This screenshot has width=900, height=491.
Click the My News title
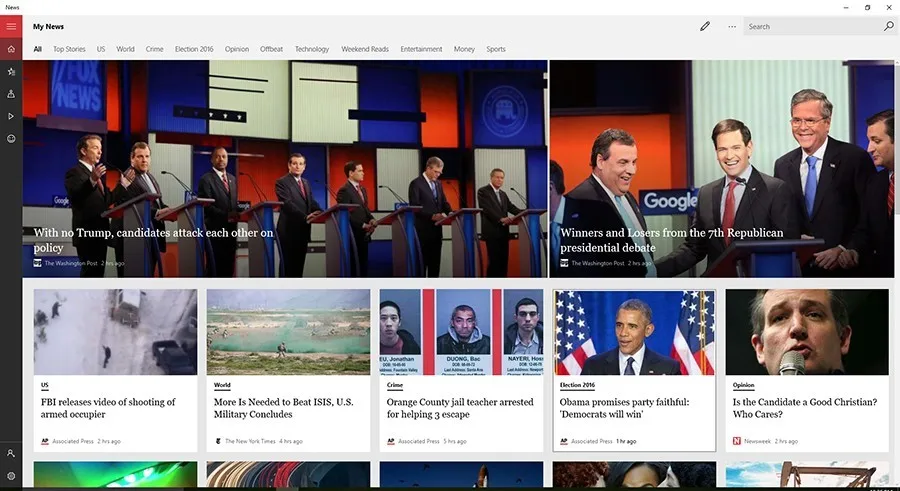point(48,26)
